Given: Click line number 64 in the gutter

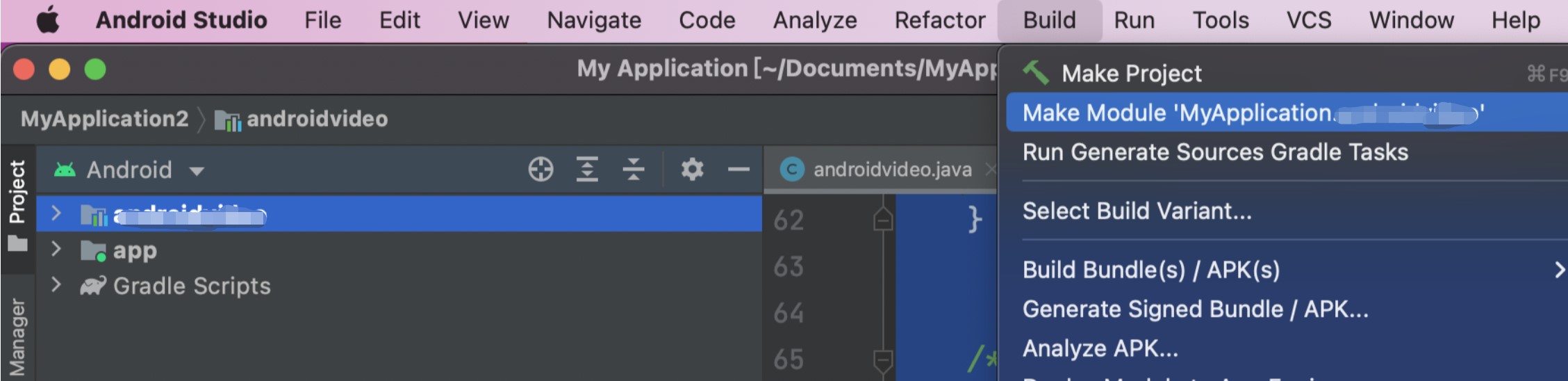Looking at the screenshot, I should 789,313.
